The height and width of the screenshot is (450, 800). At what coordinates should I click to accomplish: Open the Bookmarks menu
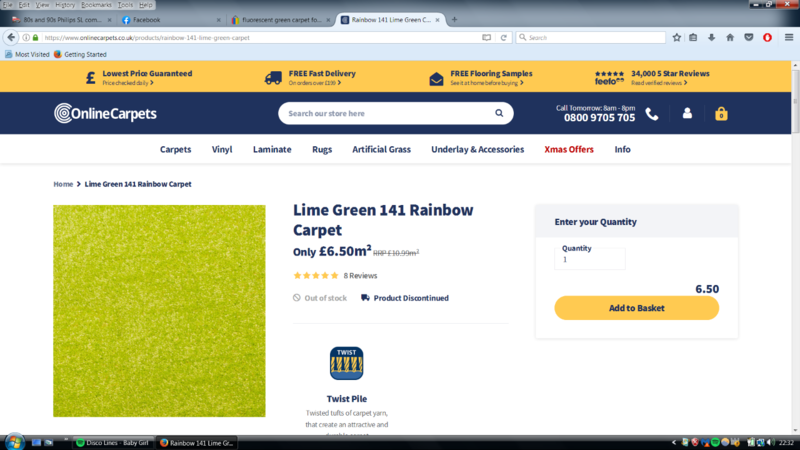pos(96,5)
